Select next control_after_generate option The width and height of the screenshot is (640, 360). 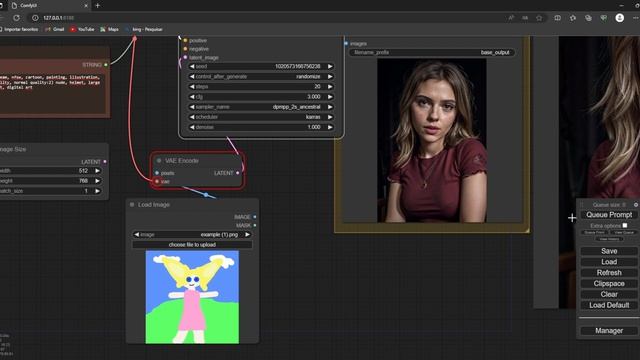pyautogui.click(x=330, y=76)
